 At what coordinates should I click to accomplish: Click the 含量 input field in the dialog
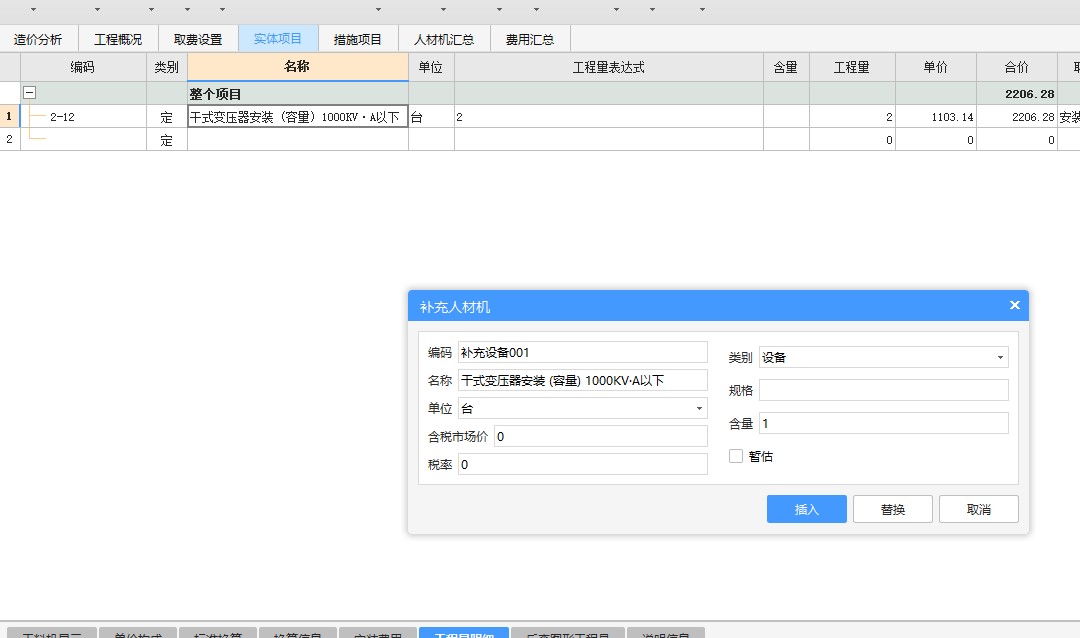click(884, 423)
